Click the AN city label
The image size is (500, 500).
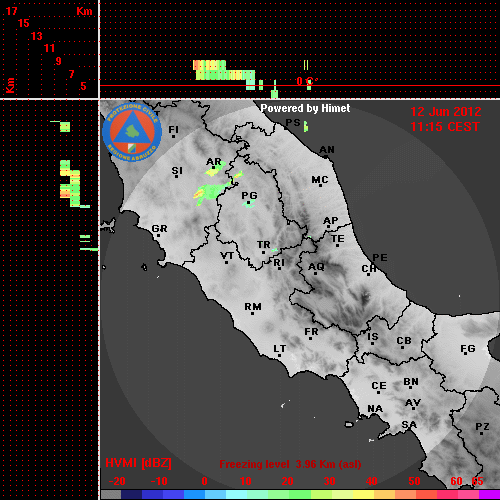click(327, 150)
